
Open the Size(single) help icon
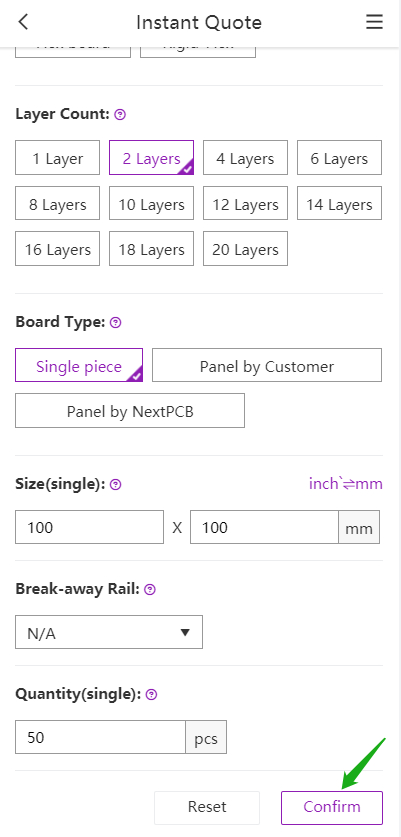click(x=115, y=485)
